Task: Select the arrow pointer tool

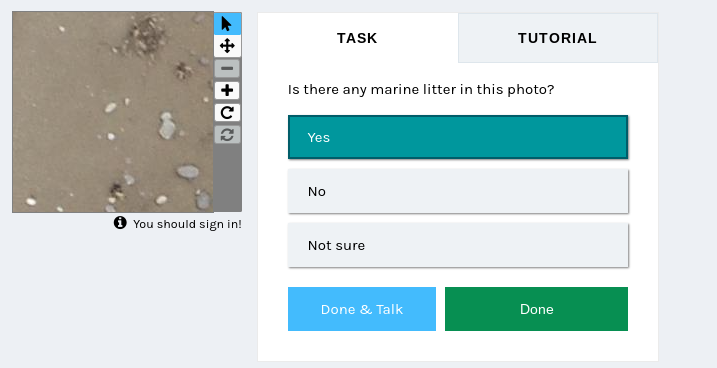Action: tap(227, 23)
